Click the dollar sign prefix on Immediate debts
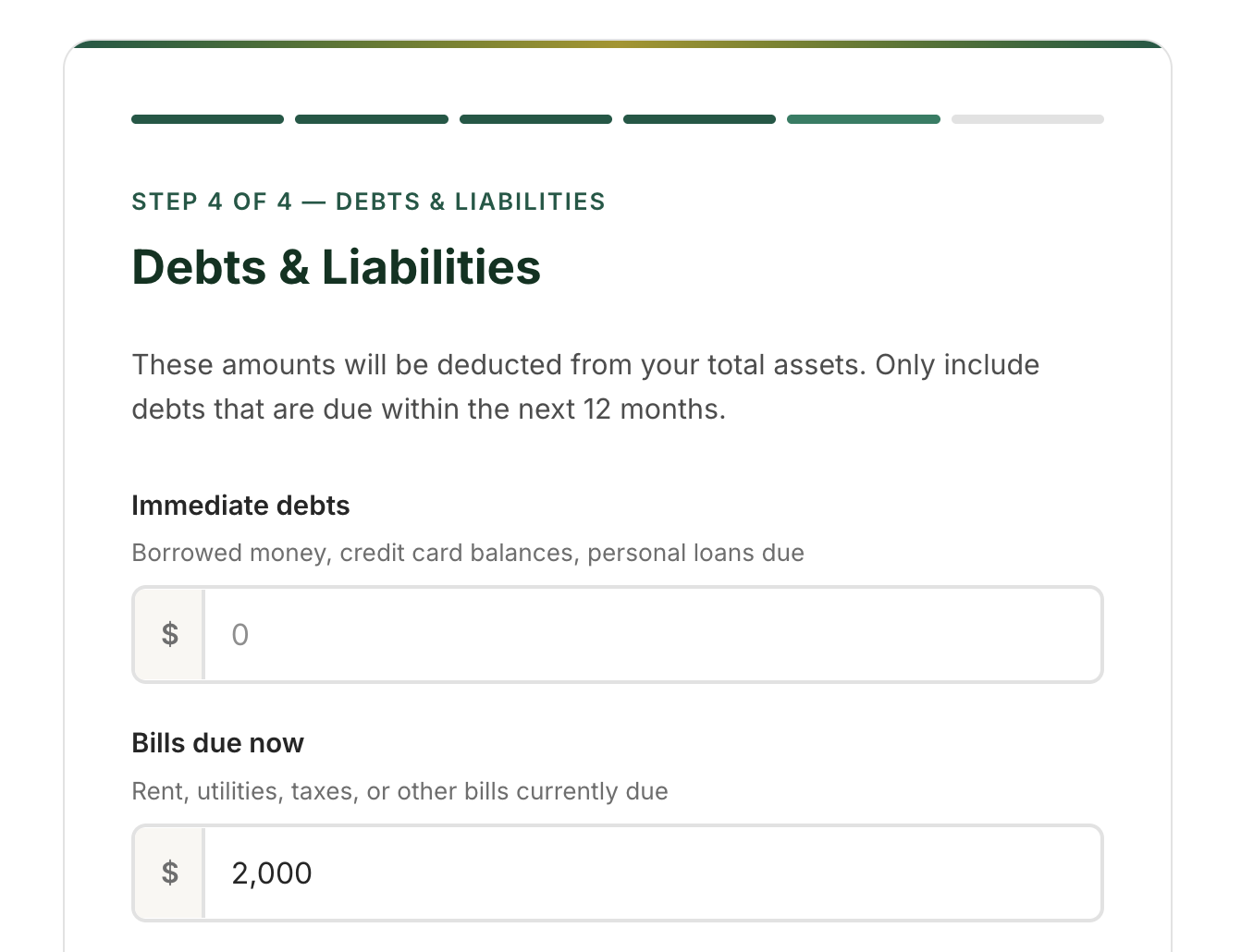 (169, 634)
